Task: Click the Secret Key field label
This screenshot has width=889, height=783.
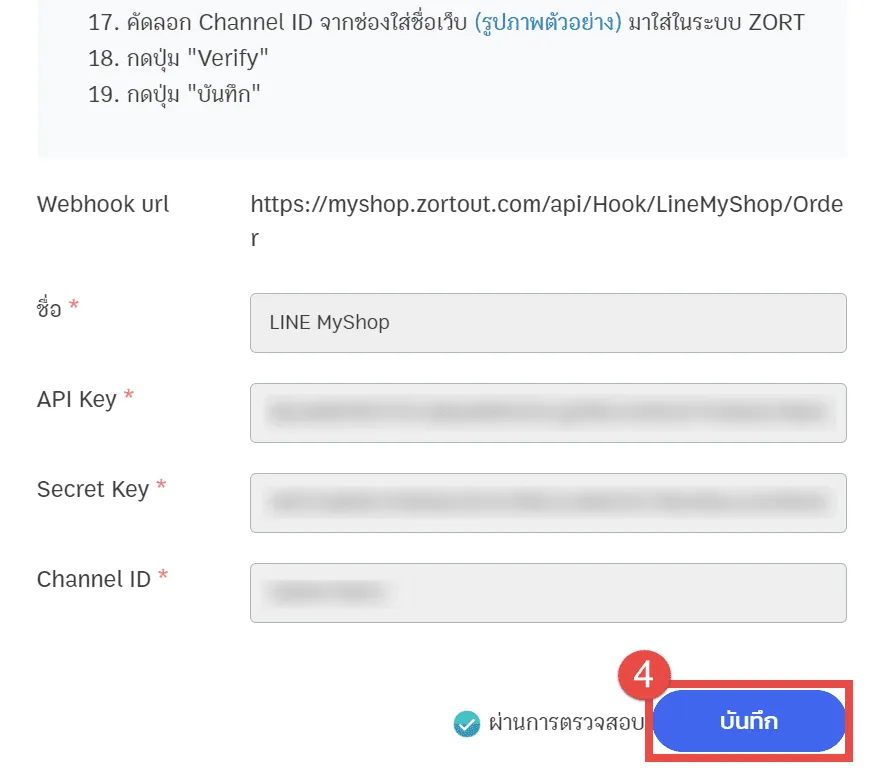Action: (x=93, y=489)
